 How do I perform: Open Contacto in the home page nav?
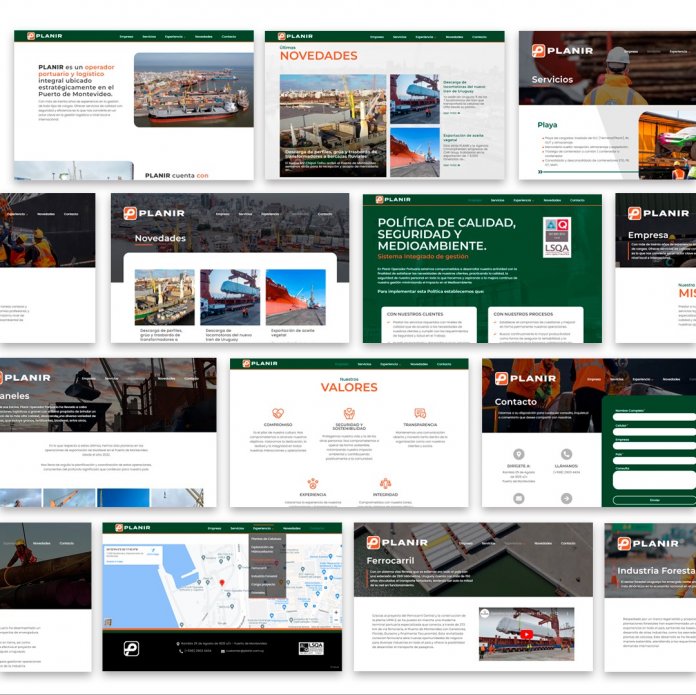coord(229,37)
